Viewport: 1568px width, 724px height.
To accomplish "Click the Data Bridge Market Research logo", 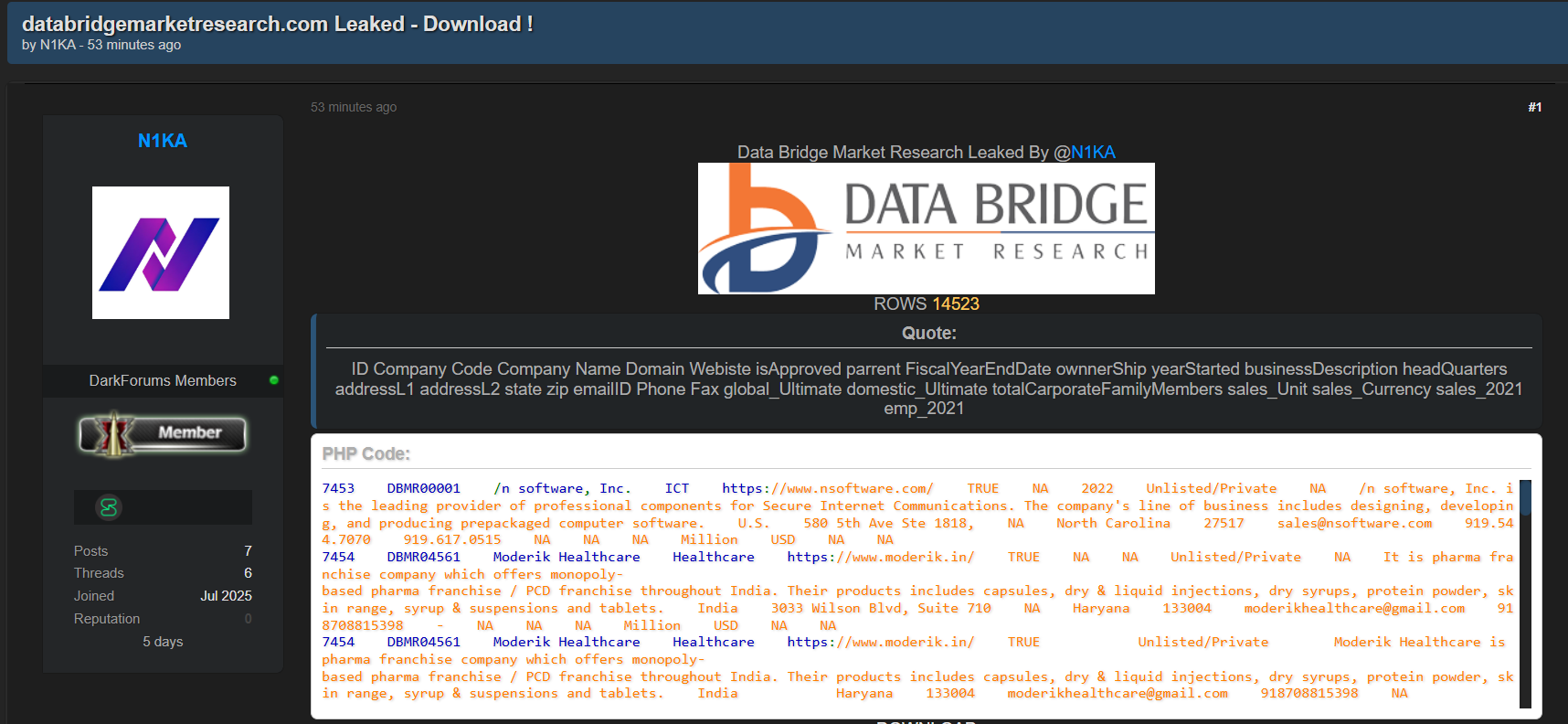I will coord(926,229).
